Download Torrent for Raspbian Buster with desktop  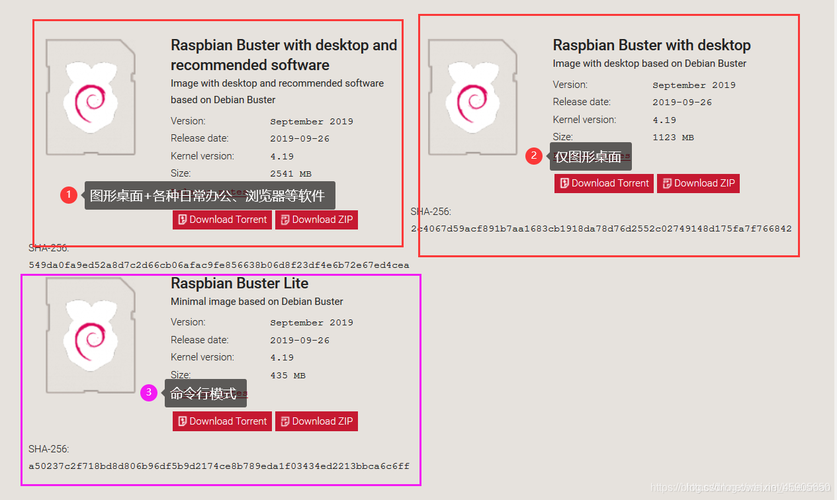[x=604, y=183]
